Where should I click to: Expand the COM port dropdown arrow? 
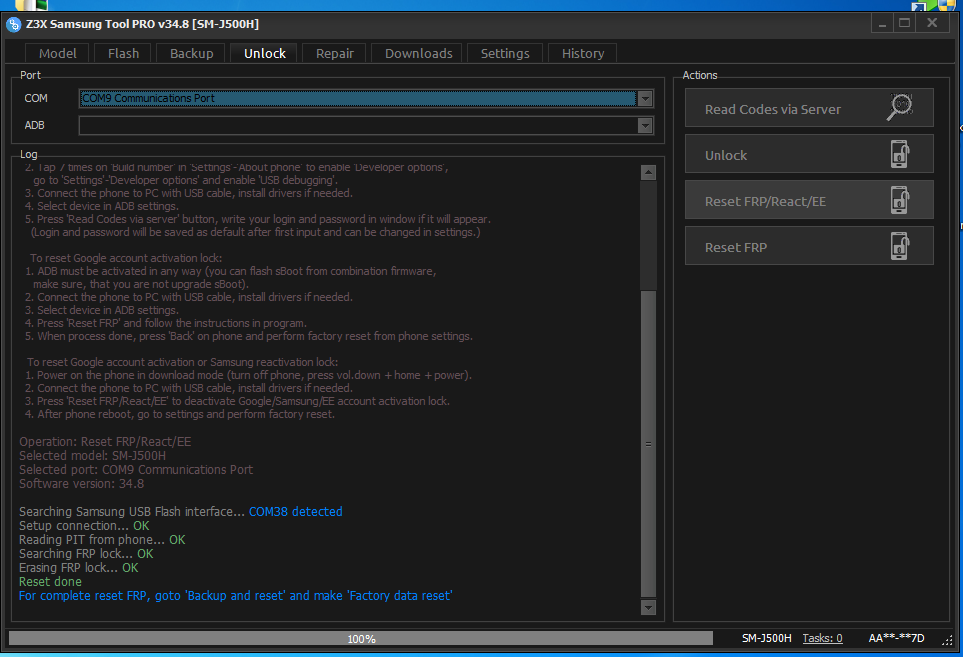[x=645, y=98]
